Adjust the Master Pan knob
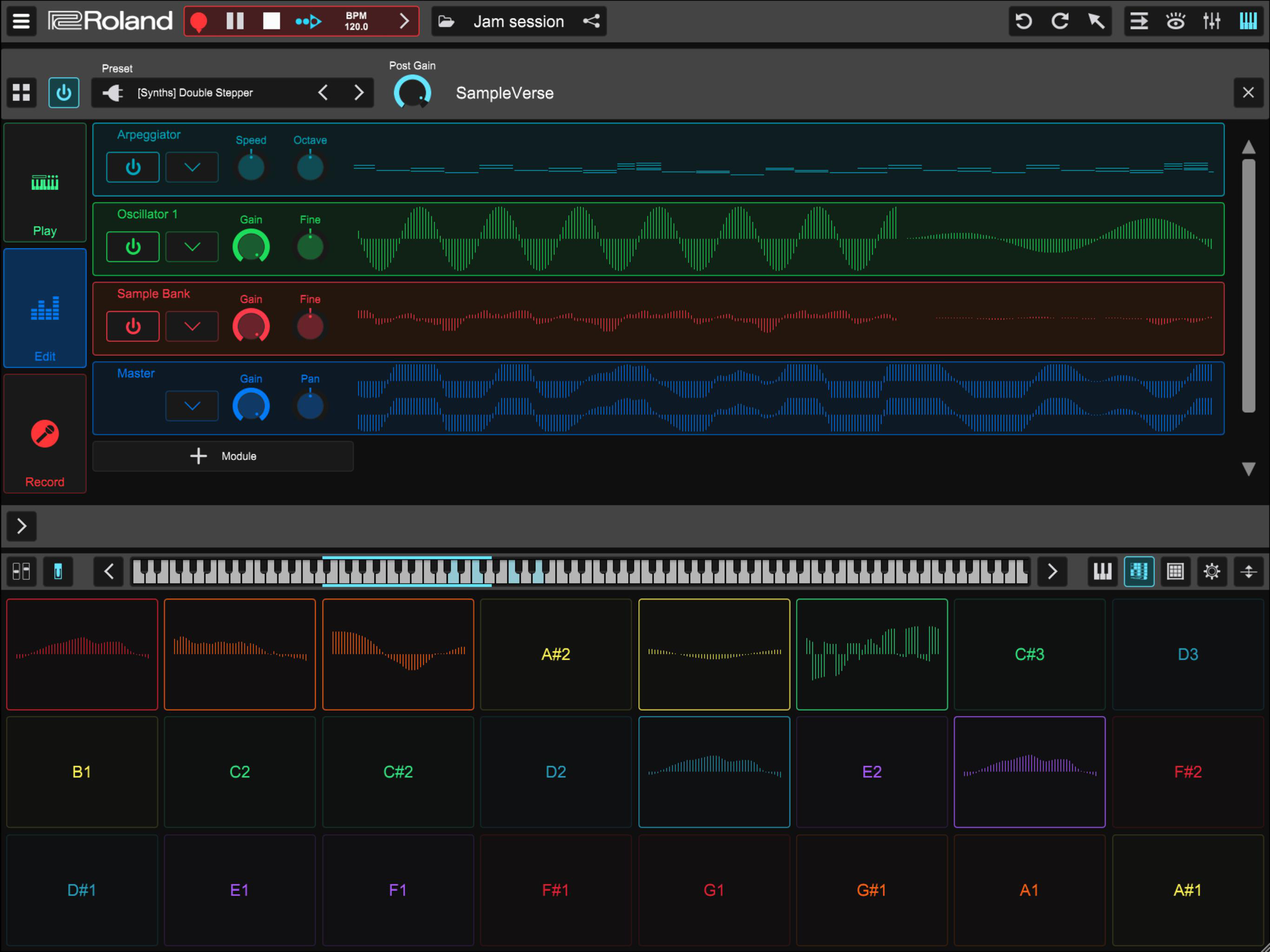Screen dimensions: 1270x952 [310, 405]
